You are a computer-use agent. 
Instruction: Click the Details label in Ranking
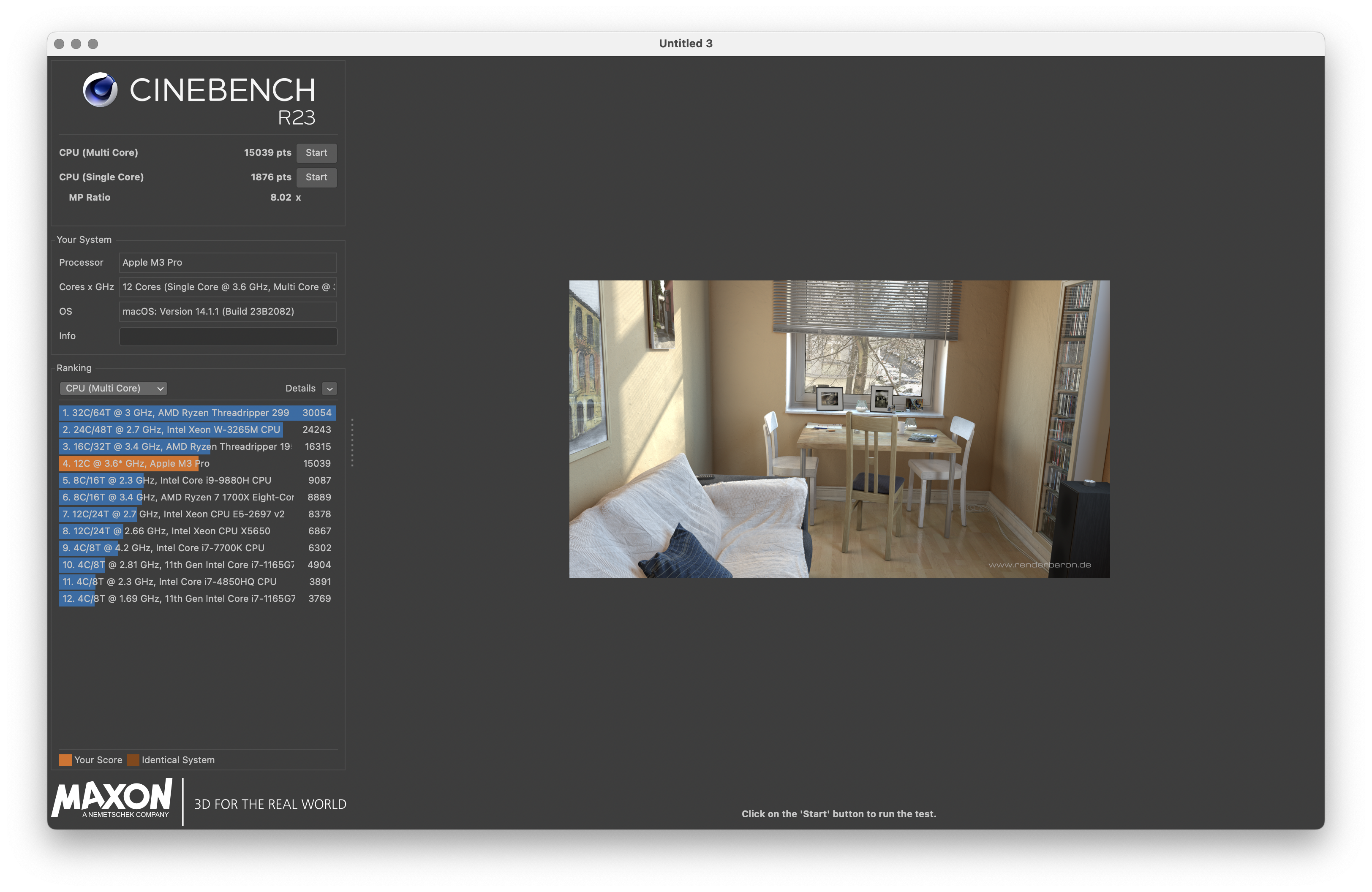[300, 389]
